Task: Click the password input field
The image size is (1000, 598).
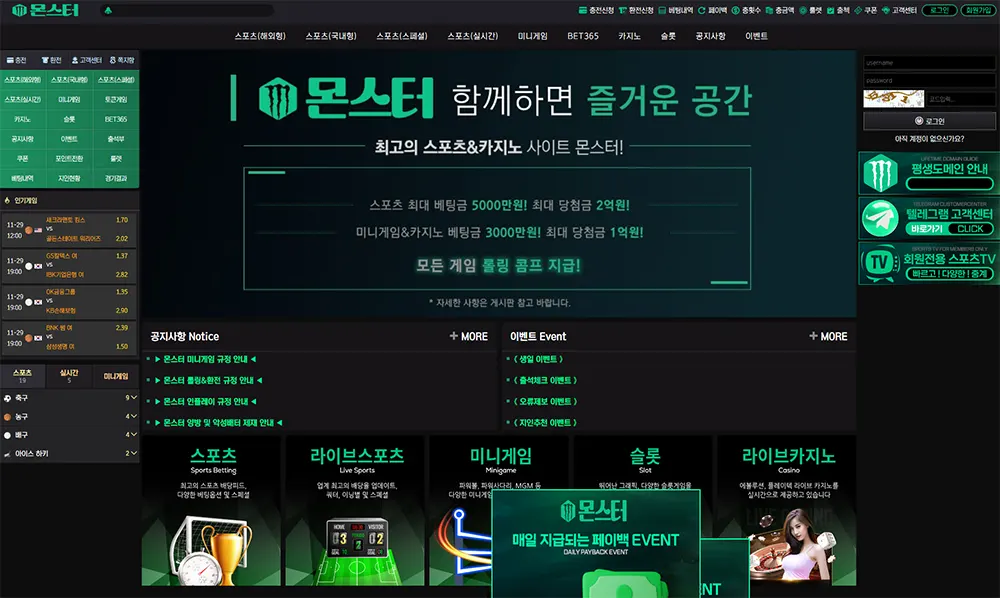Action: [x=929, y=80]
